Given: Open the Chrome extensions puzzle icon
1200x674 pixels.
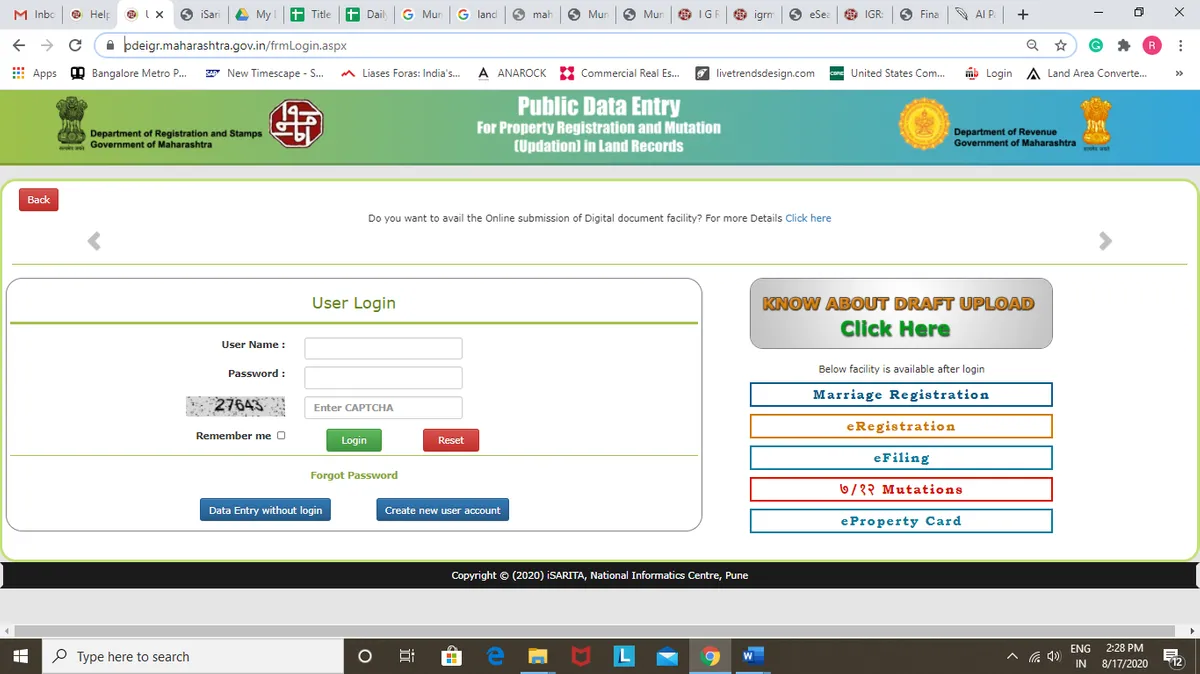Looking at the screenshot, I should [x=1124, y=45].
